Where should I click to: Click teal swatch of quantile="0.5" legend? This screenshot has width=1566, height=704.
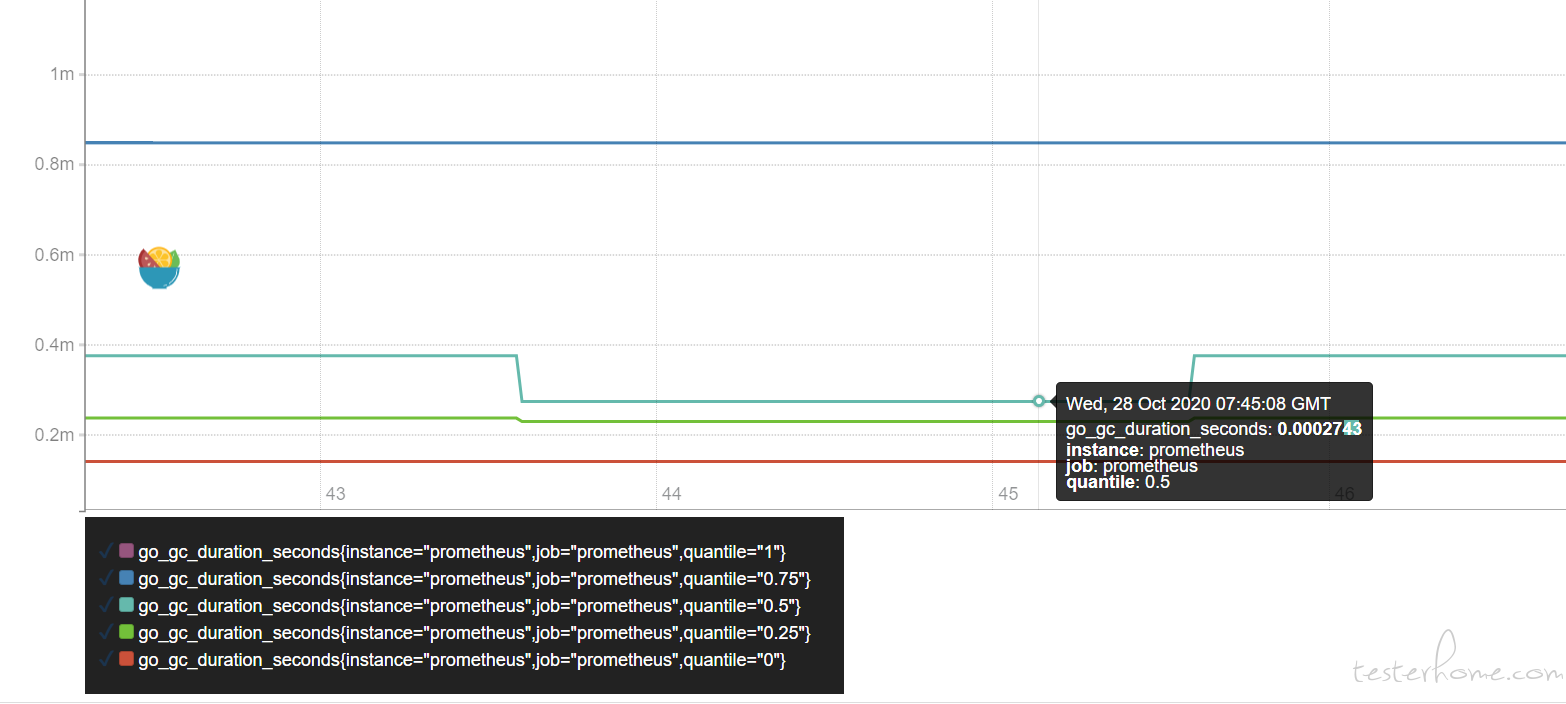pos(126,605)
